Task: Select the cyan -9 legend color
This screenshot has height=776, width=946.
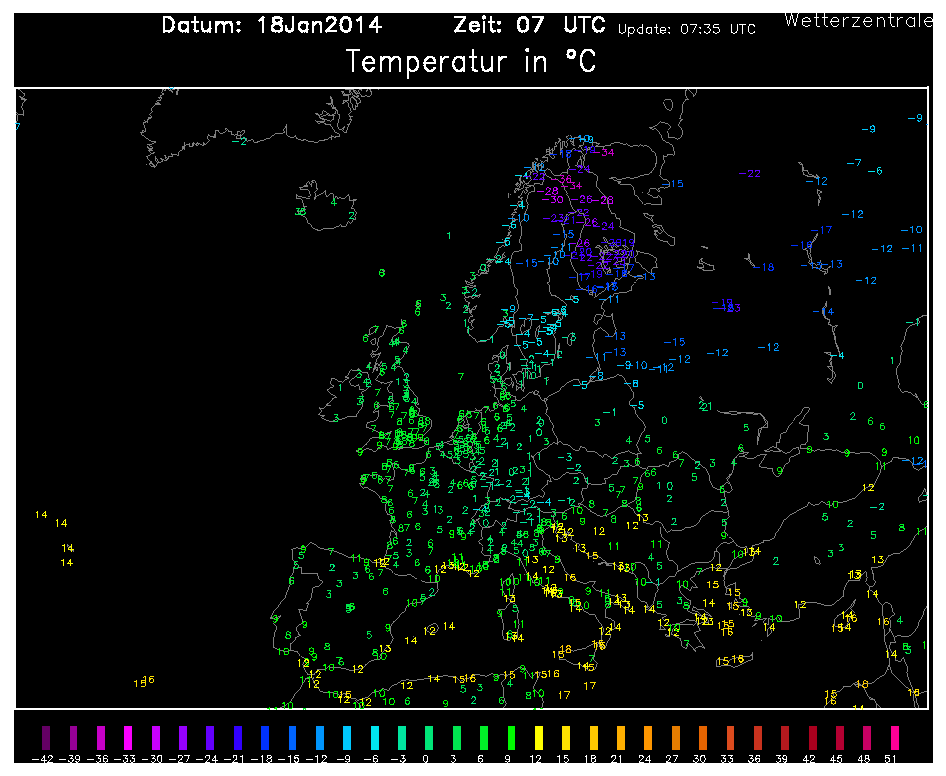Action: tap(347, 737)
